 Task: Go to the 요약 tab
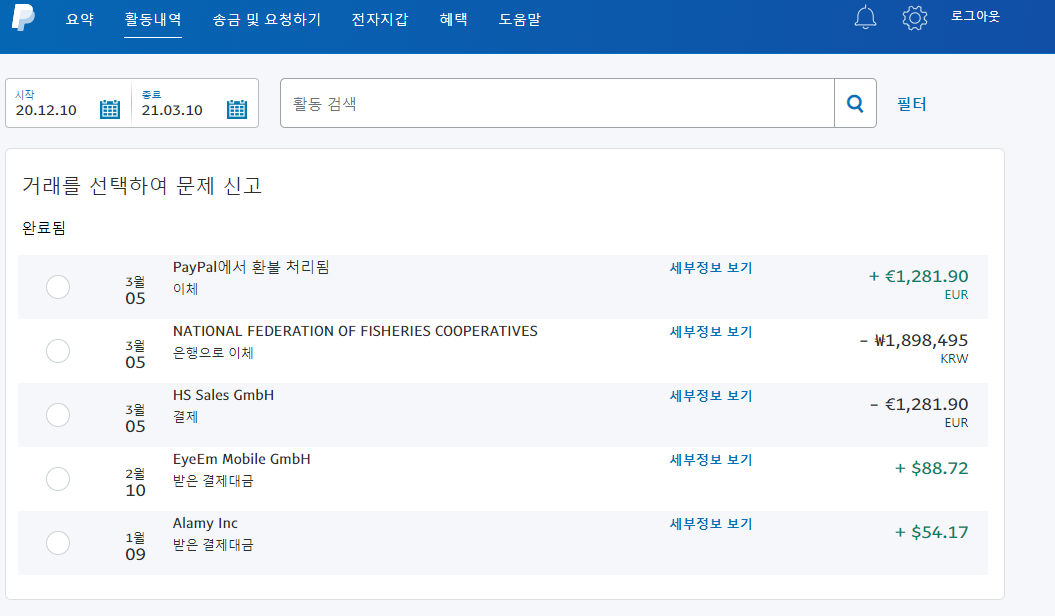tap(79, 20)
